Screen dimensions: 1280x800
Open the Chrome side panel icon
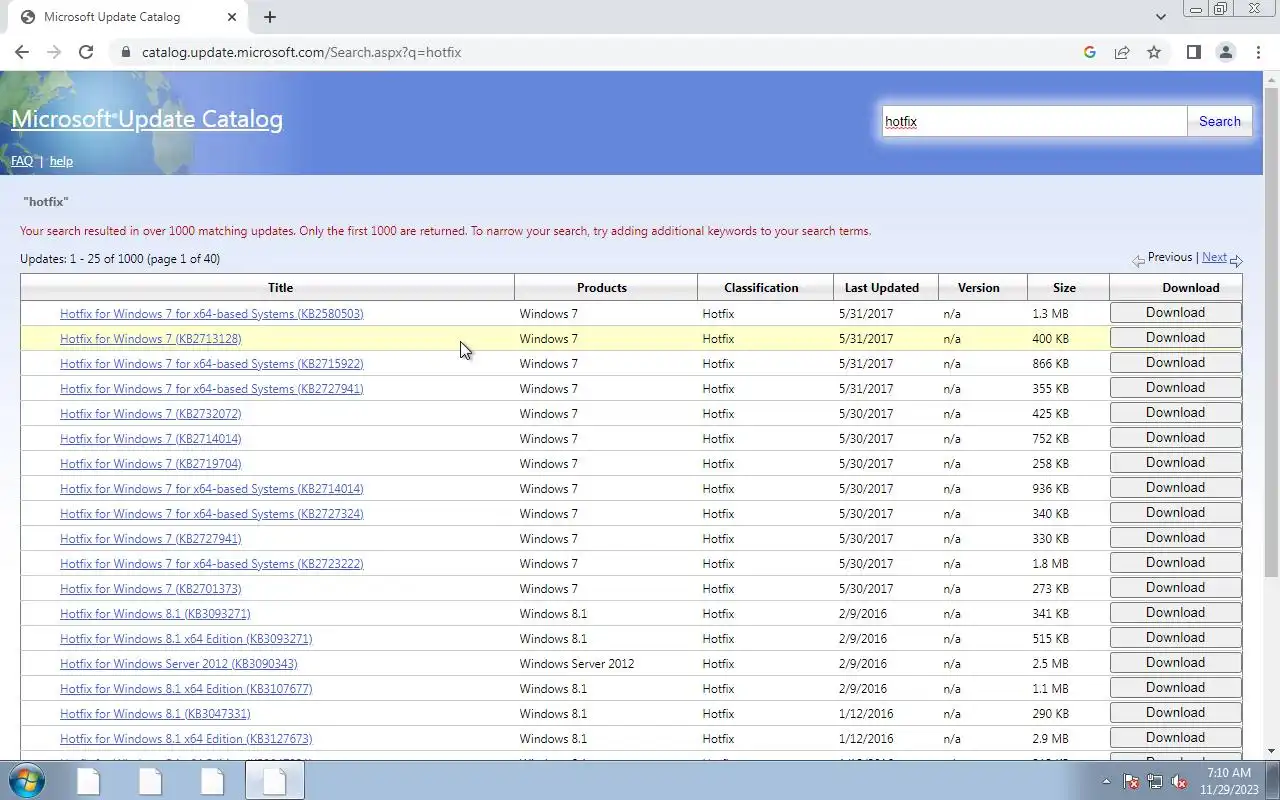(1193, 52)
